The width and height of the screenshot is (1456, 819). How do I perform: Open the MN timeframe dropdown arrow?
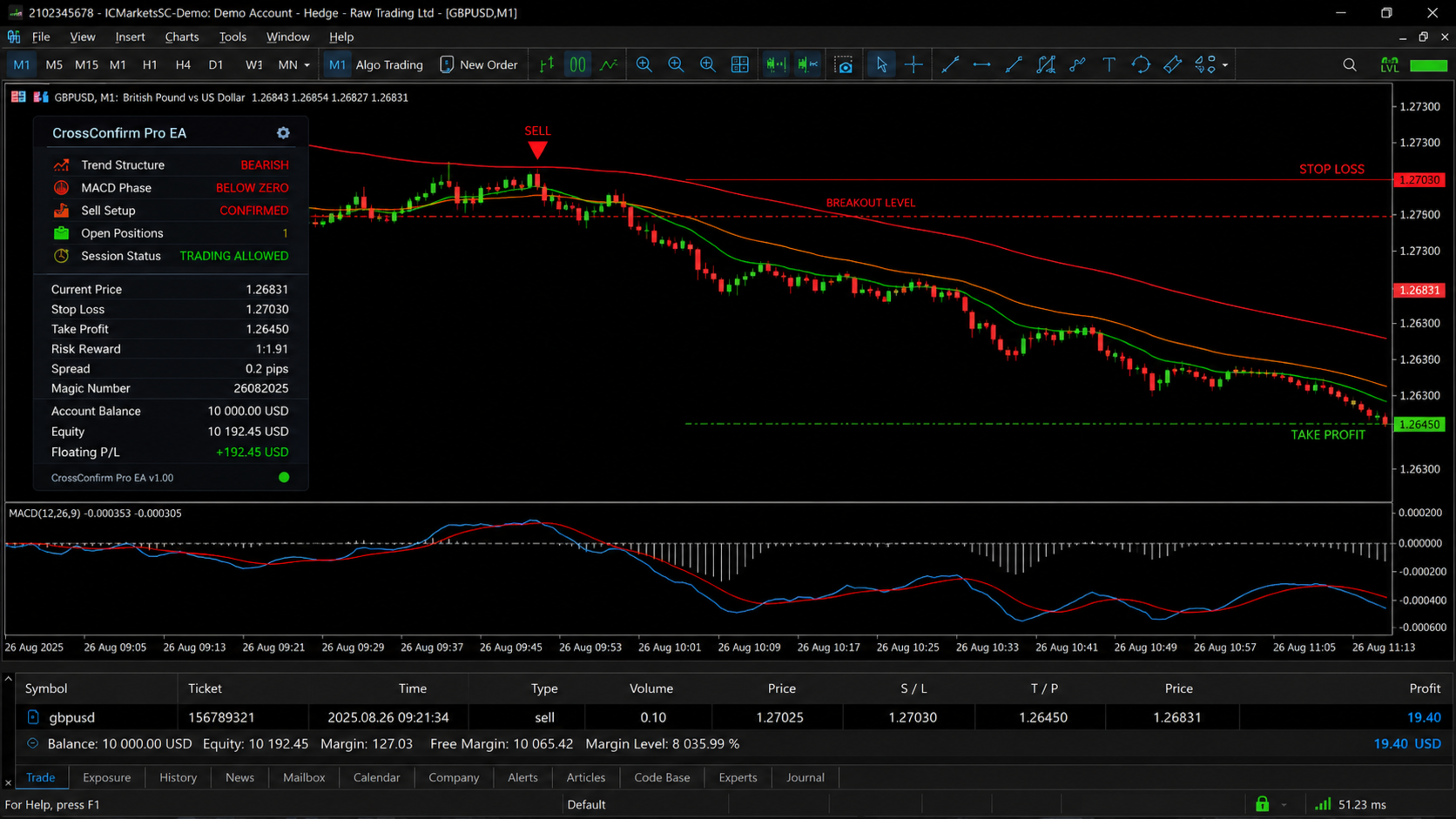coord(307,65)
